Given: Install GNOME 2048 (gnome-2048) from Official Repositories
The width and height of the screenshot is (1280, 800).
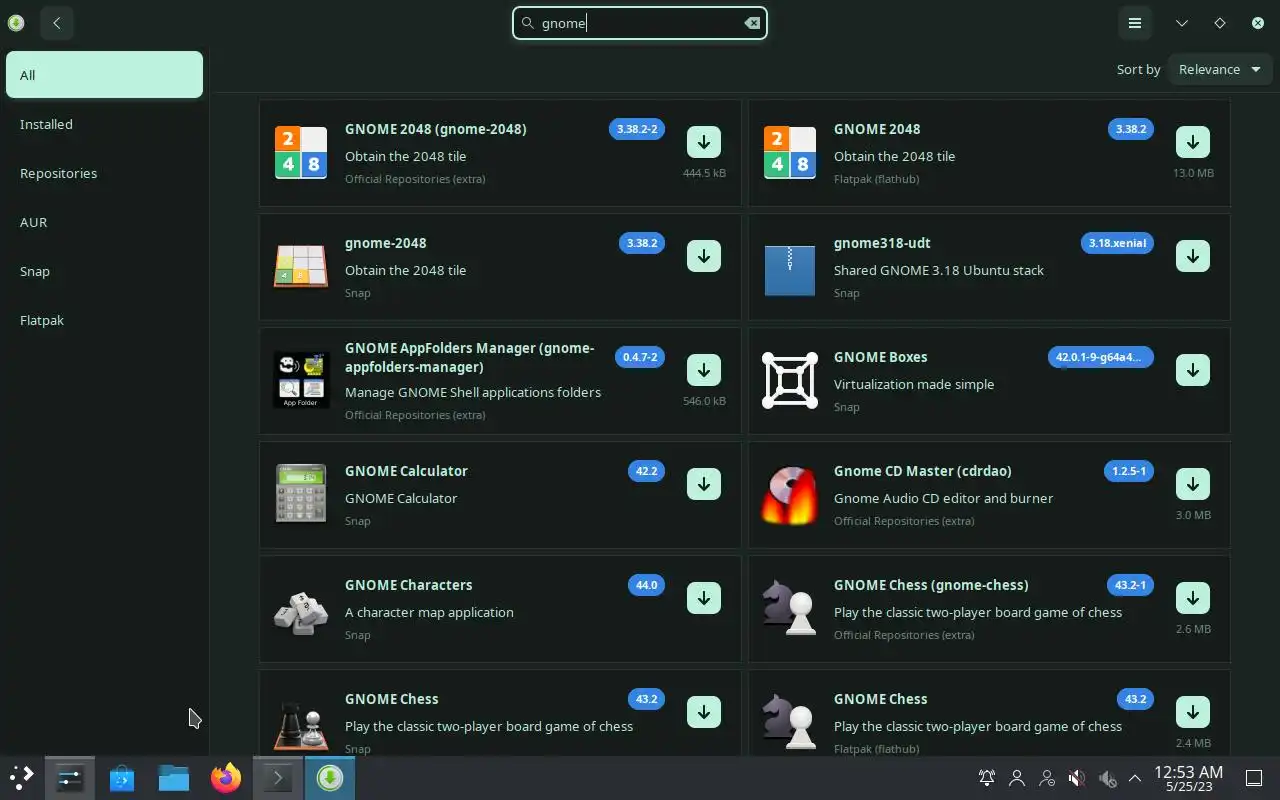Looking at the screenshot, I should click(x=704, y=142).
